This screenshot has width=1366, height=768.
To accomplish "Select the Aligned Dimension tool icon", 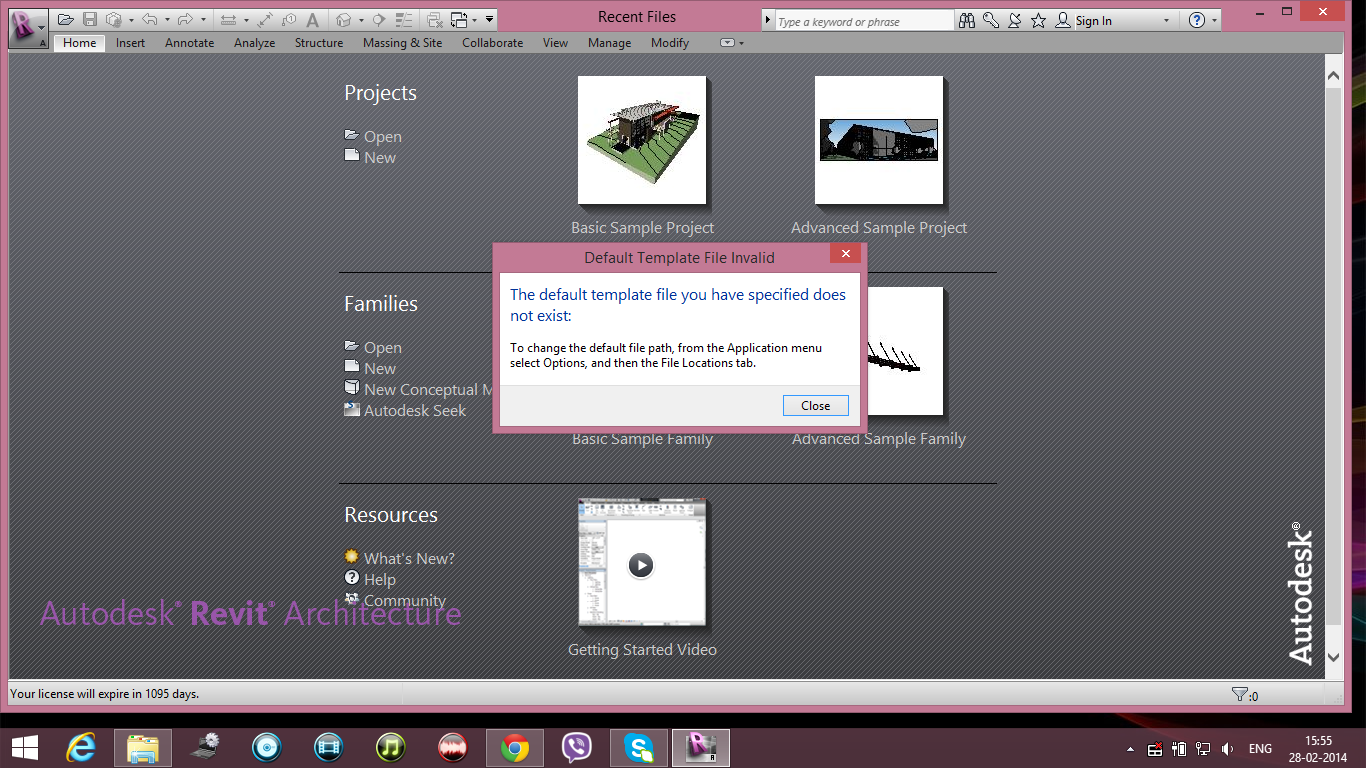I will 265,19.
